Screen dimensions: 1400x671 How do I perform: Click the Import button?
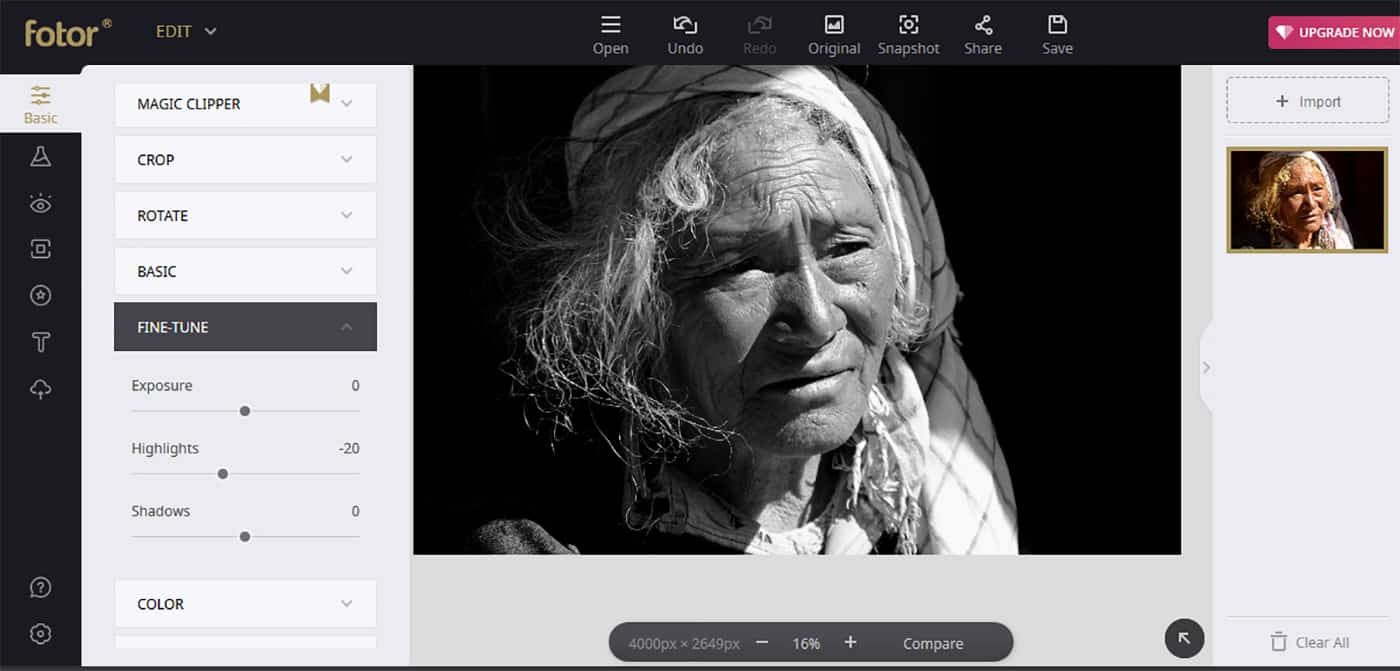1308,101
